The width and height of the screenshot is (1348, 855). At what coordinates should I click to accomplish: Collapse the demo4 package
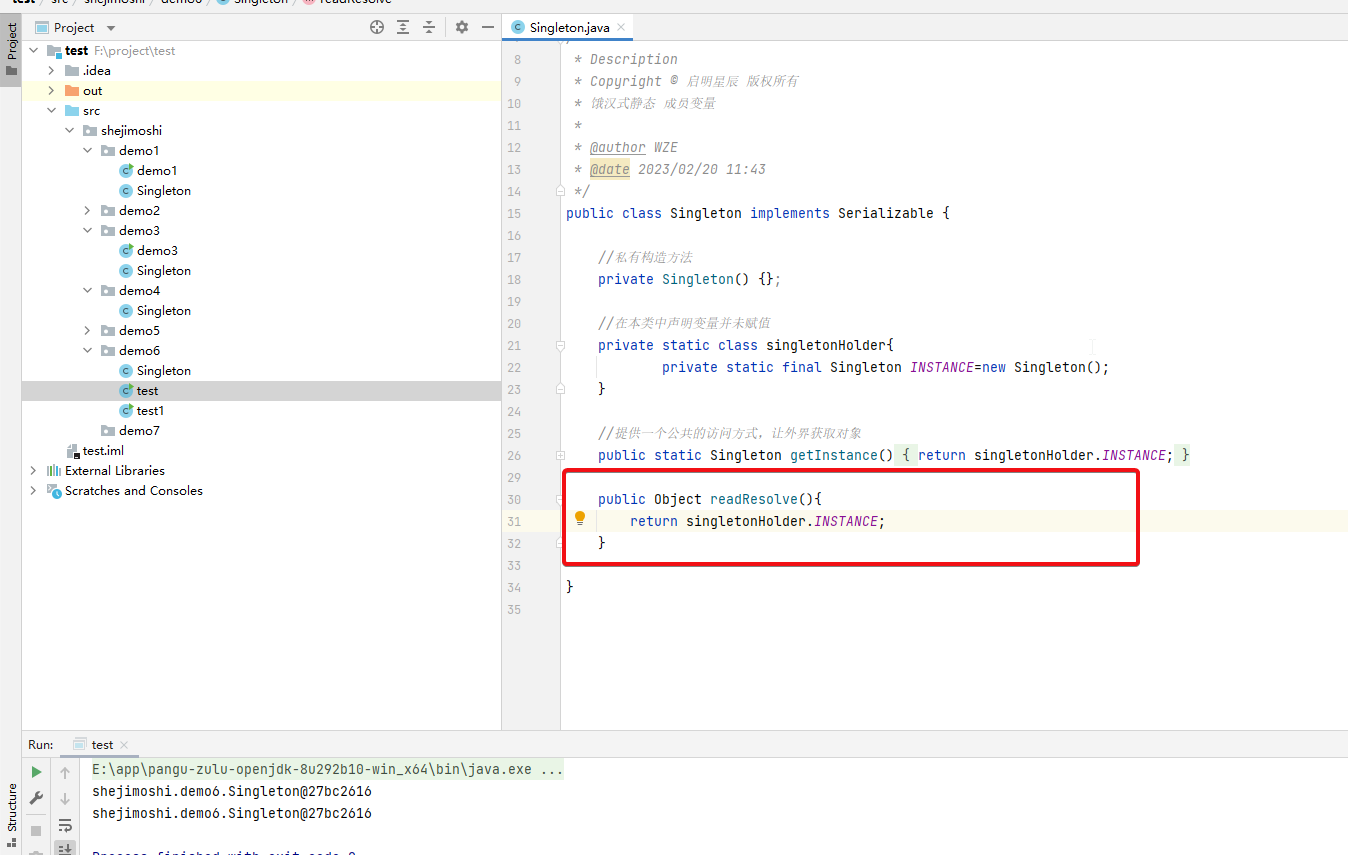pyautogui.click(x=87, y=291)
